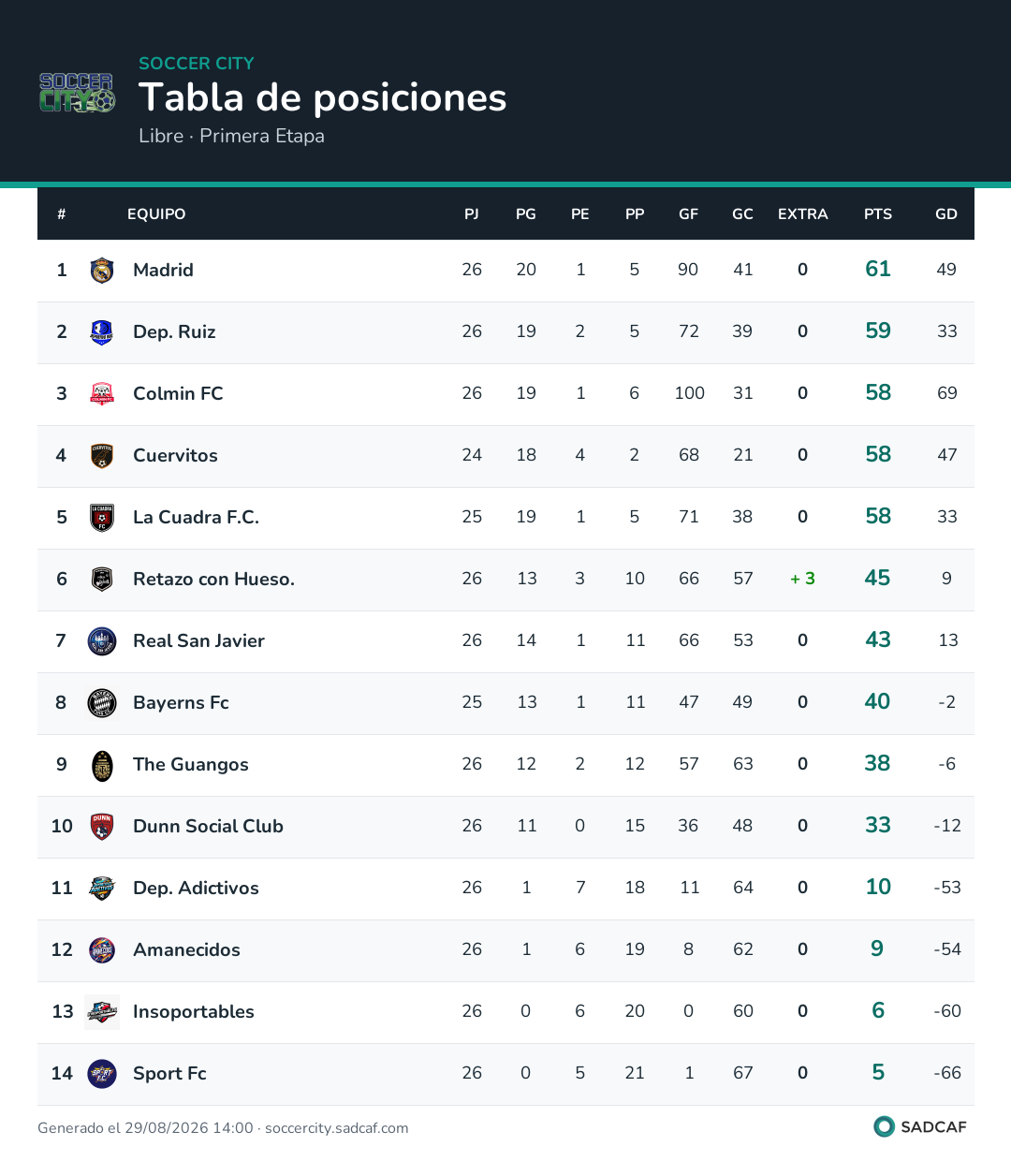
Task: Click the Dep. Ruiz team badge
Action: [102, 332]
